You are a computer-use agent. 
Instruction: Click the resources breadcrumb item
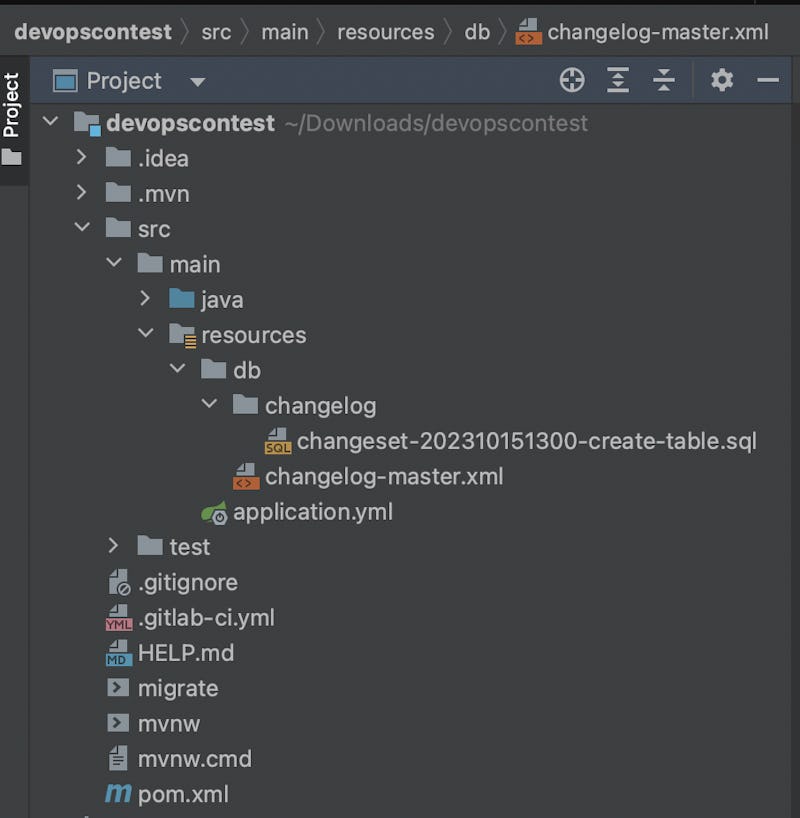[x=385, y=32]
